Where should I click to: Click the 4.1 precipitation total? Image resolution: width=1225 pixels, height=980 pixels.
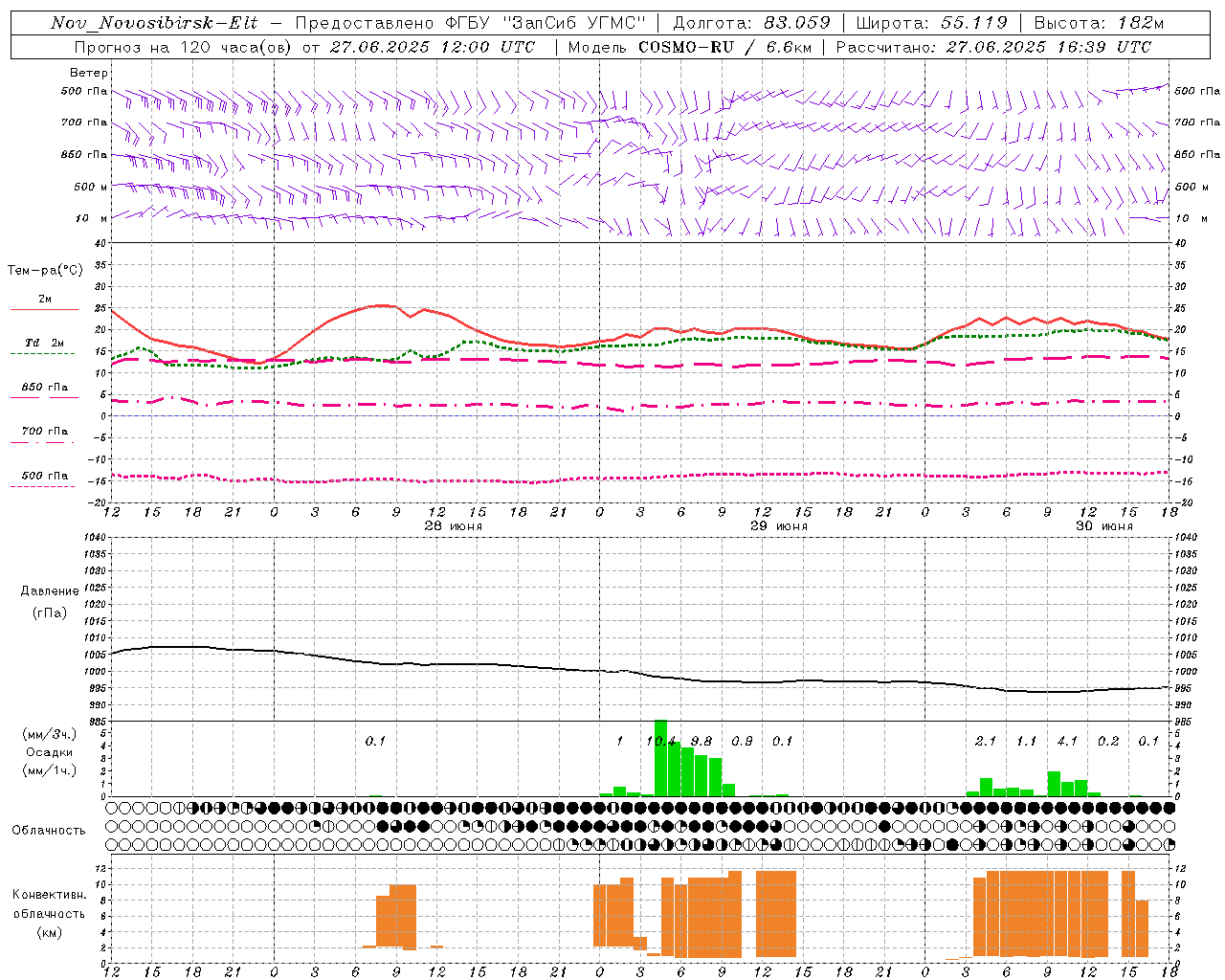(1067, 742)
